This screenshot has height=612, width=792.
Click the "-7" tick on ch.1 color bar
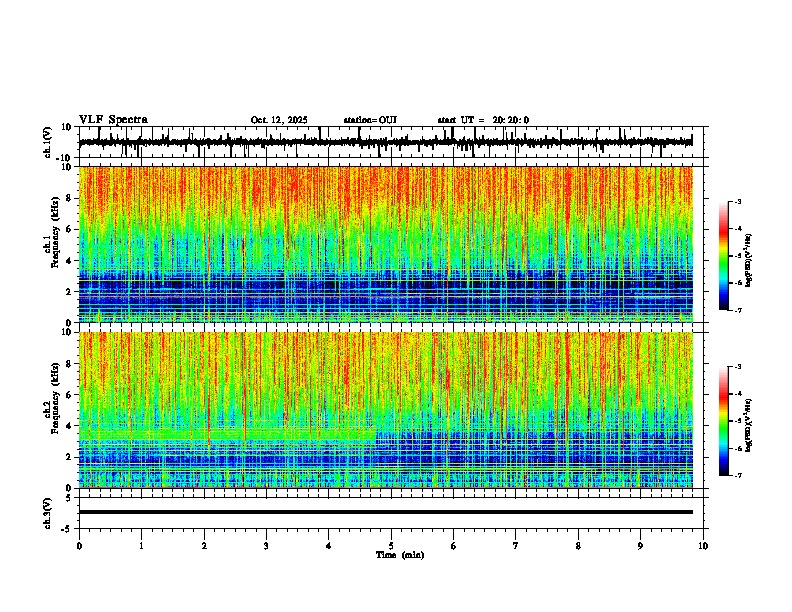(738, 310)
